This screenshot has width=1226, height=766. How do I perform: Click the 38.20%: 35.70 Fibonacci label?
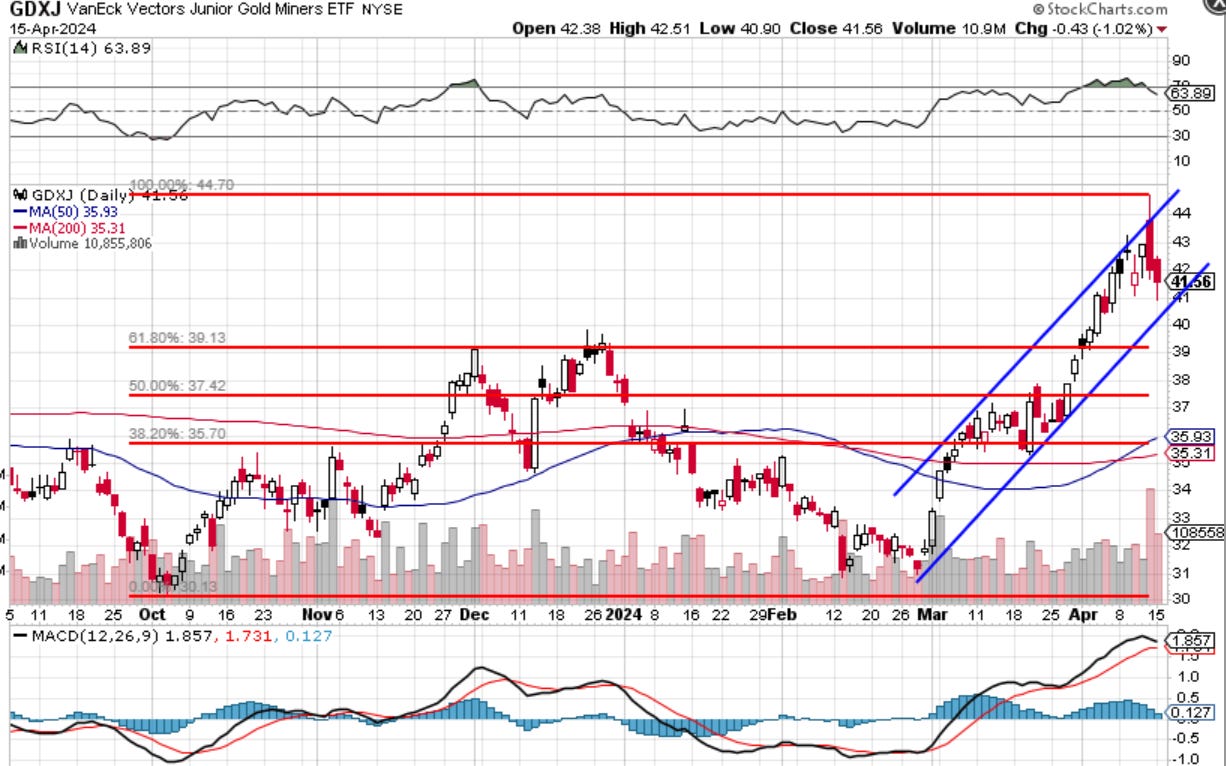click(x=177, y=433)
